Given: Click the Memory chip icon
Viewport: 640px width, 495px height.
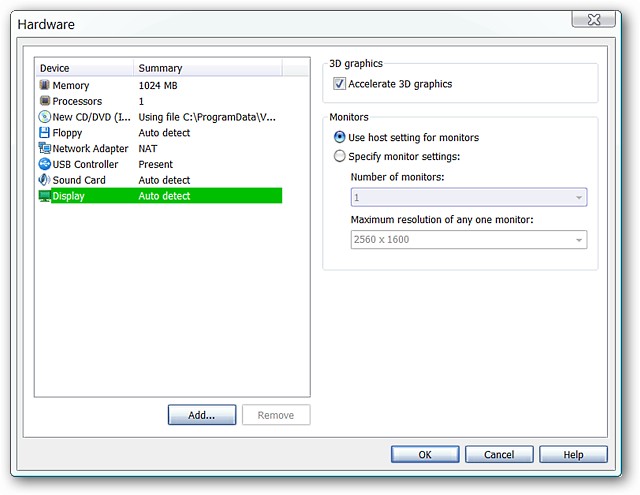Looking at the screenshot, I should tap(44, 85).
